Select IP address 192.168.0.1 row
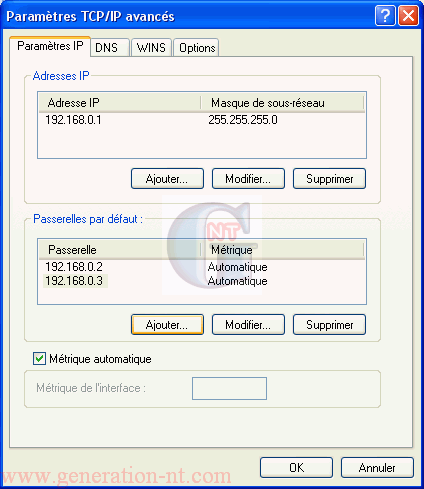The width and height of the screenshot is (424, 489). tap(202, 120)
